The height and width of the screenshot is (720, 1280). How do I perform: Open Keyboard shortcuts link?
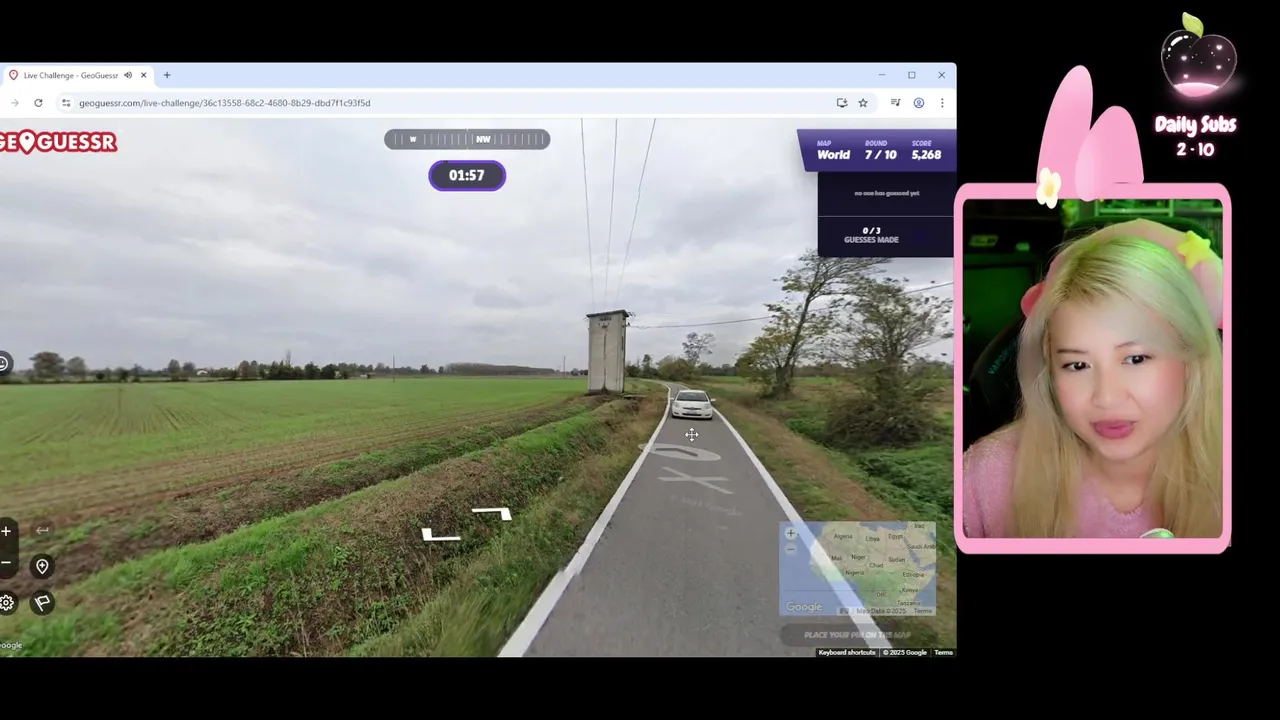coord(847,652)
